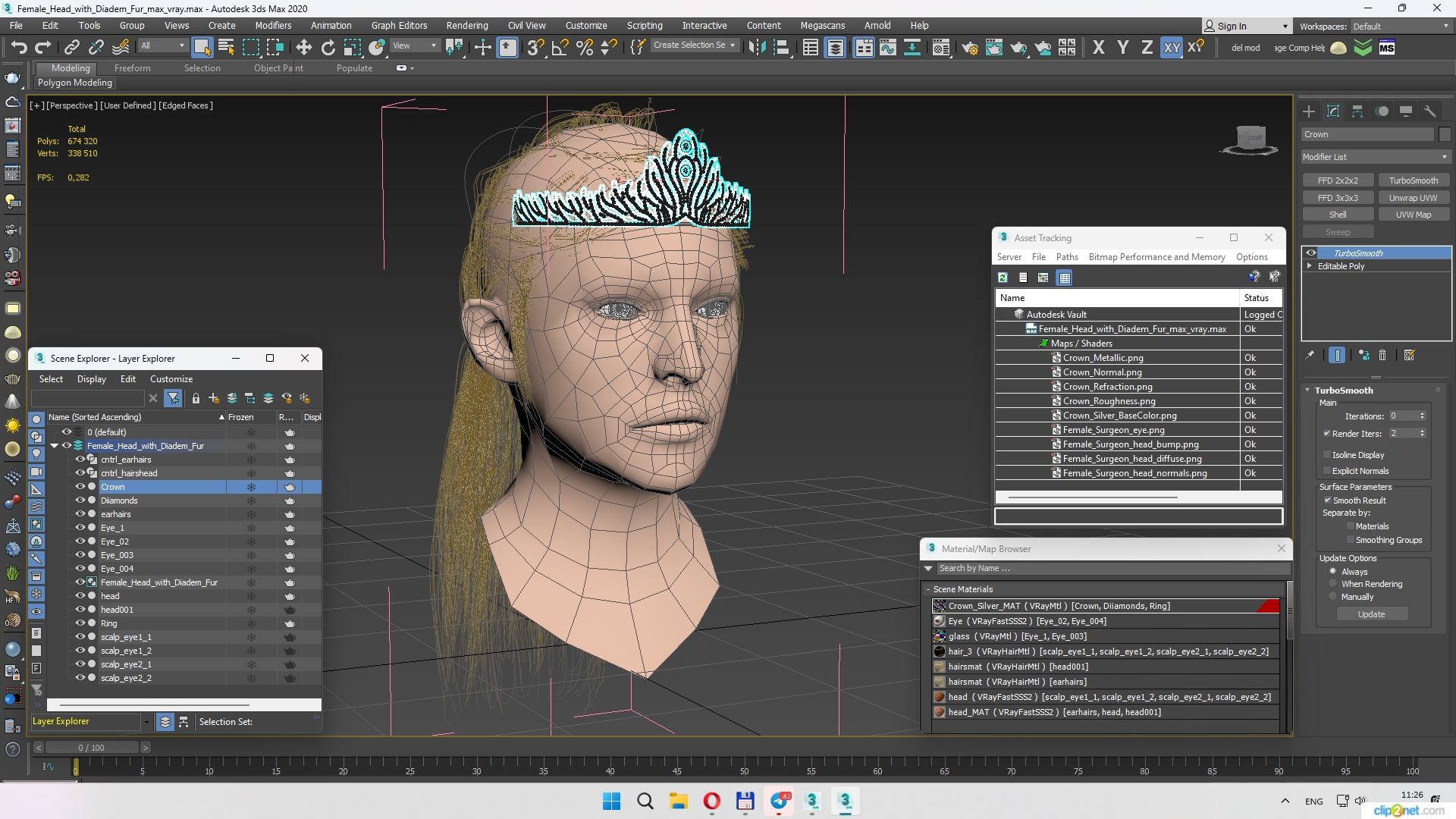Hide the Diamonds object eye icon
This screenshot has width=1456, height=819.
[79, 500]
